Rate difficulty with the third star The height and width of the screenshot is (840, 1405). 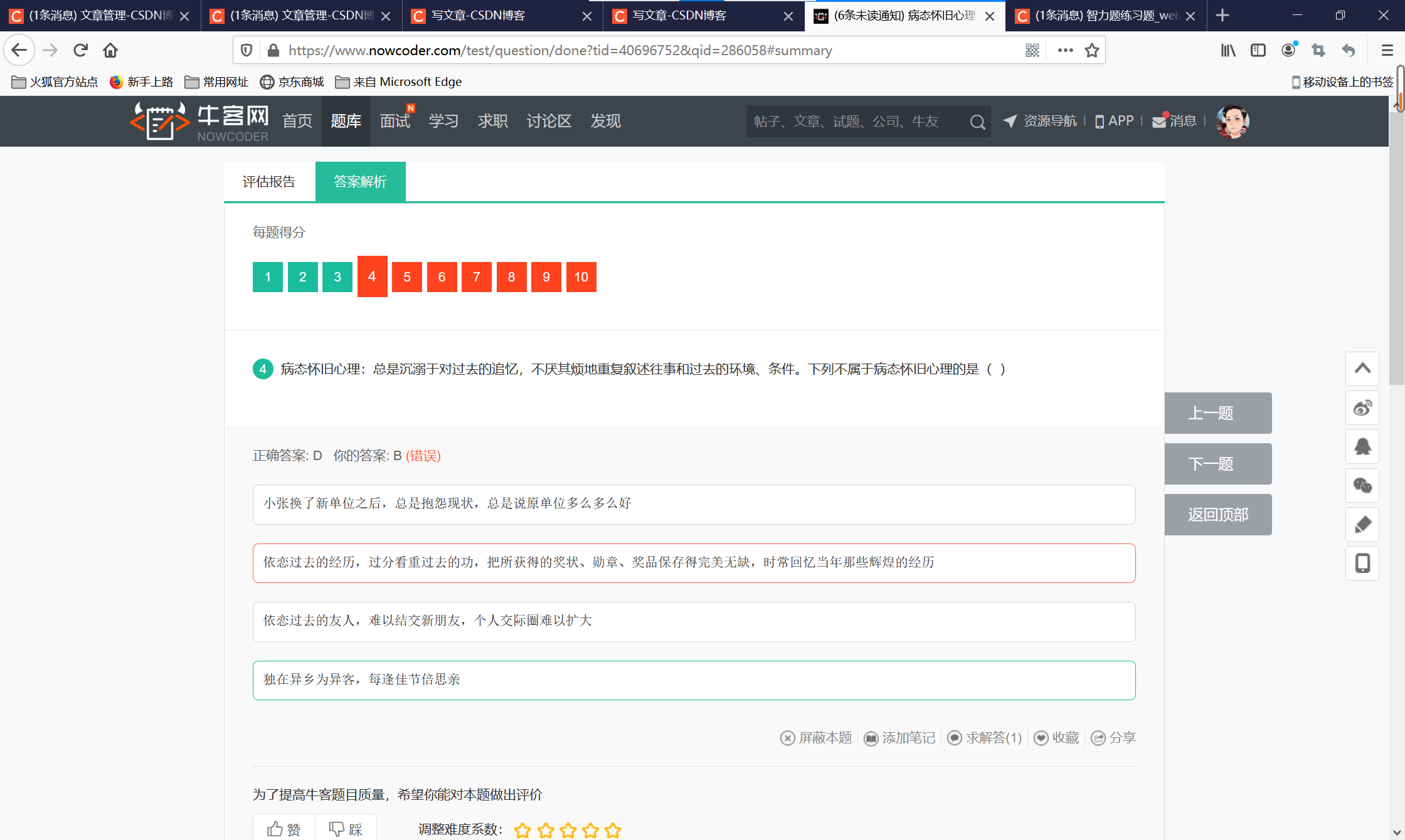[568, 830]
